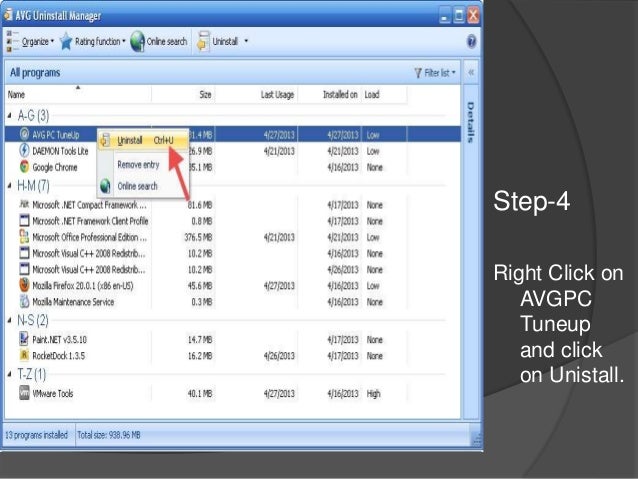
Task: Open the vertical Details panel tab
Action: pos(471,122)
